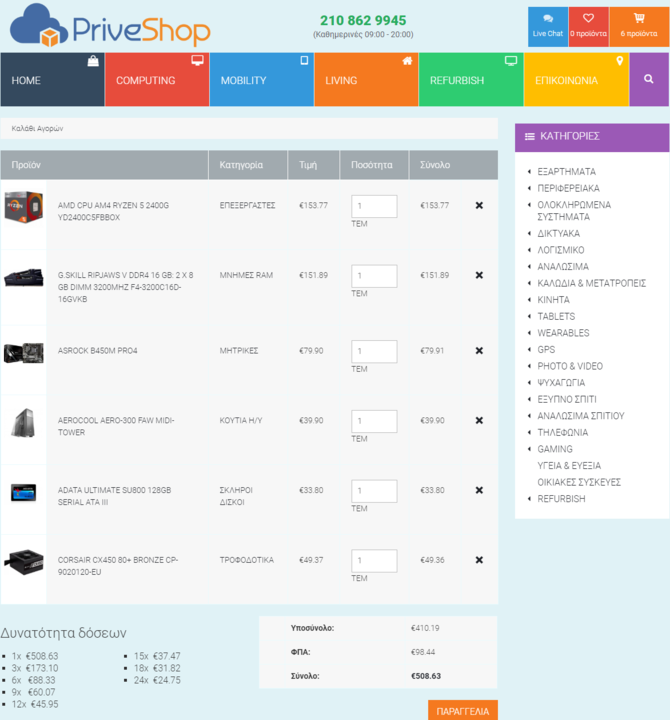Image resolution: width=670 pixels, height=720 pixels.
Task: Select GAMING category
Action: click(x=555, y=448)
